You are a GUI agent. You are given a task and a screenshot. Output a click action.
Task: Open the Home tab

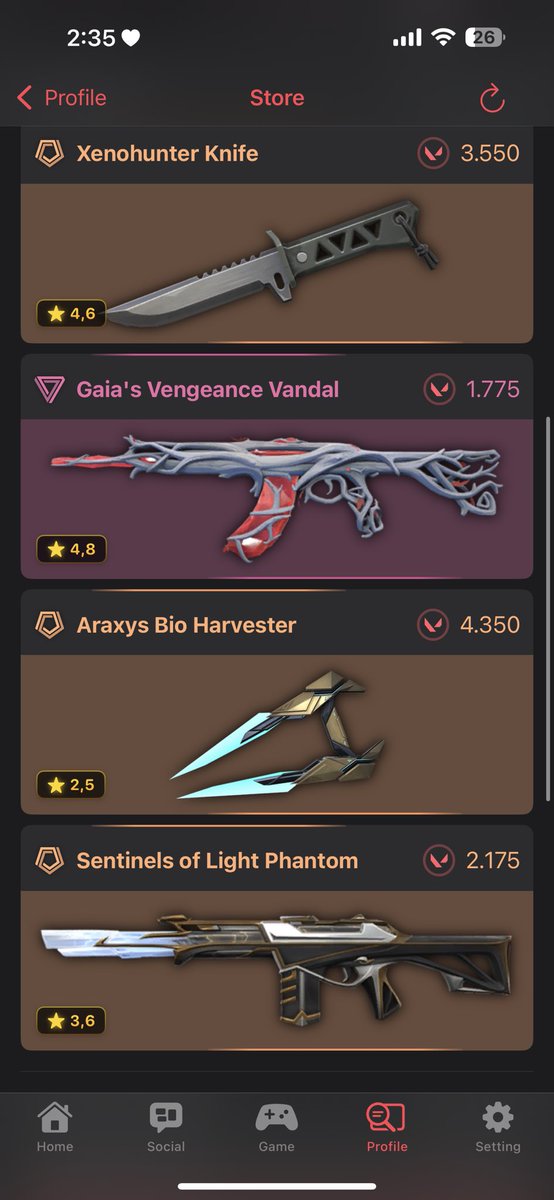point(55,1127)
